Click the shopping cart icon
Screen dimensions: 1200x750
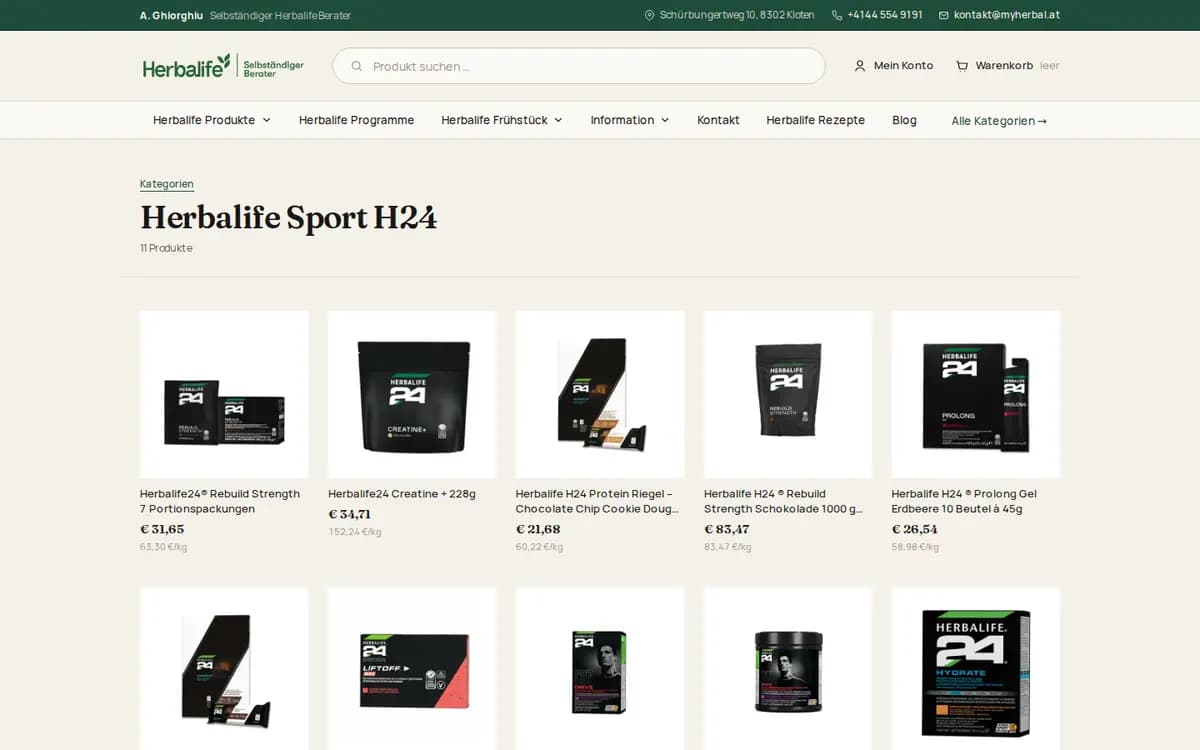(962, 66)
